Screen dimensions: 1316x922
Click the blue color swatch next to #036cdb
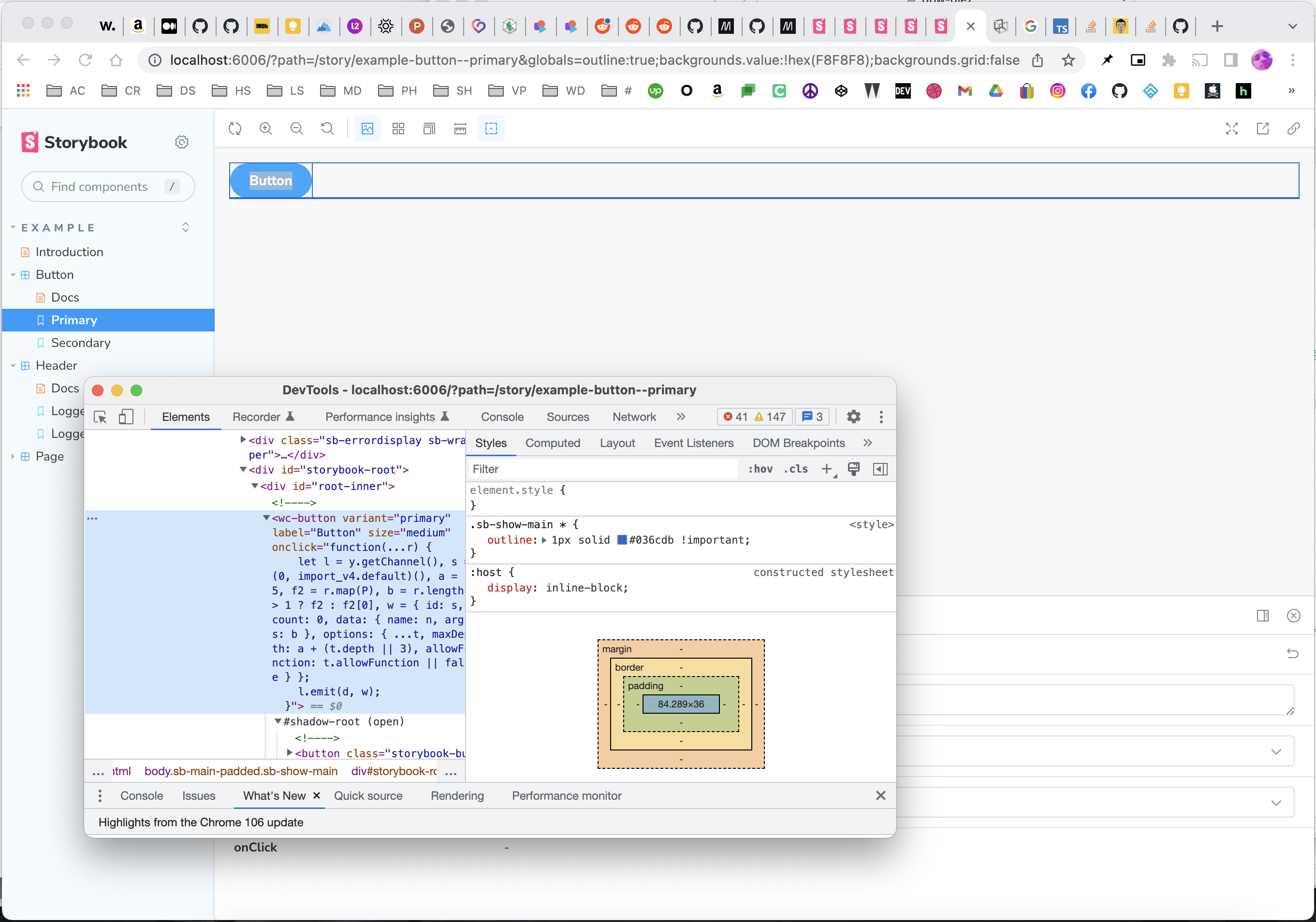622,539
